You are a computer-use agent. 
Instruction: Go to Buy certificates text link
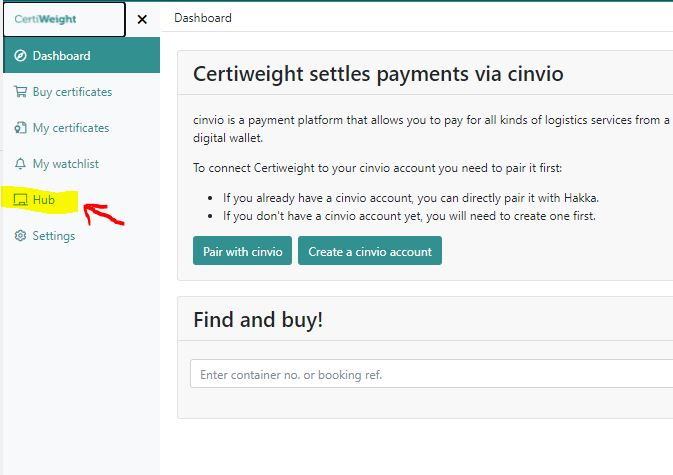pos(72,92)
